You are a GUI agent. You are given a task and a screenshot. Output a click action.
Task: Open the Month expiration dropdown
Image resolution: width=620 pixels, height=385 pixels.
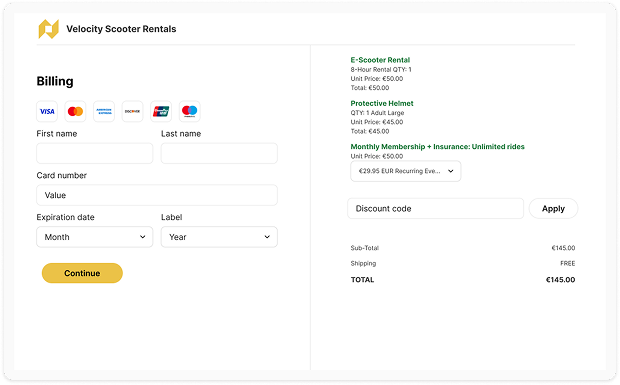[95, 237]
